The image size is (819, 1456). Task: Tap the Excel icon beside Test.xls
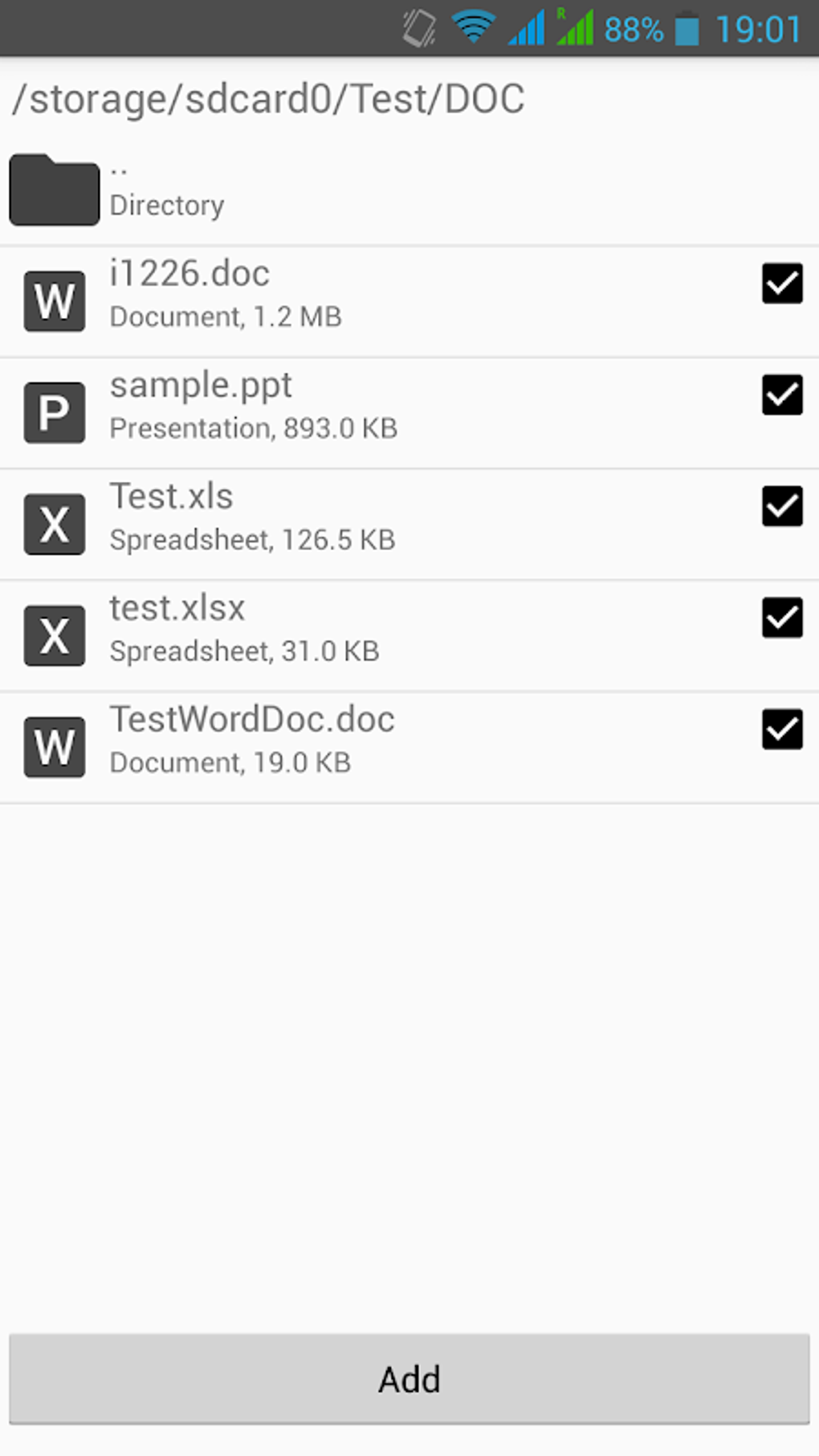(x=54, y=524)
